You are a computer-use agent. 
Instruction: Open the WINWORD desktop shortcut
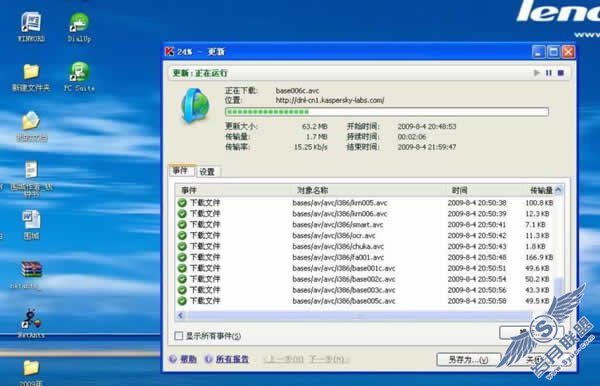pyautogui.click(x=31, y=26)
